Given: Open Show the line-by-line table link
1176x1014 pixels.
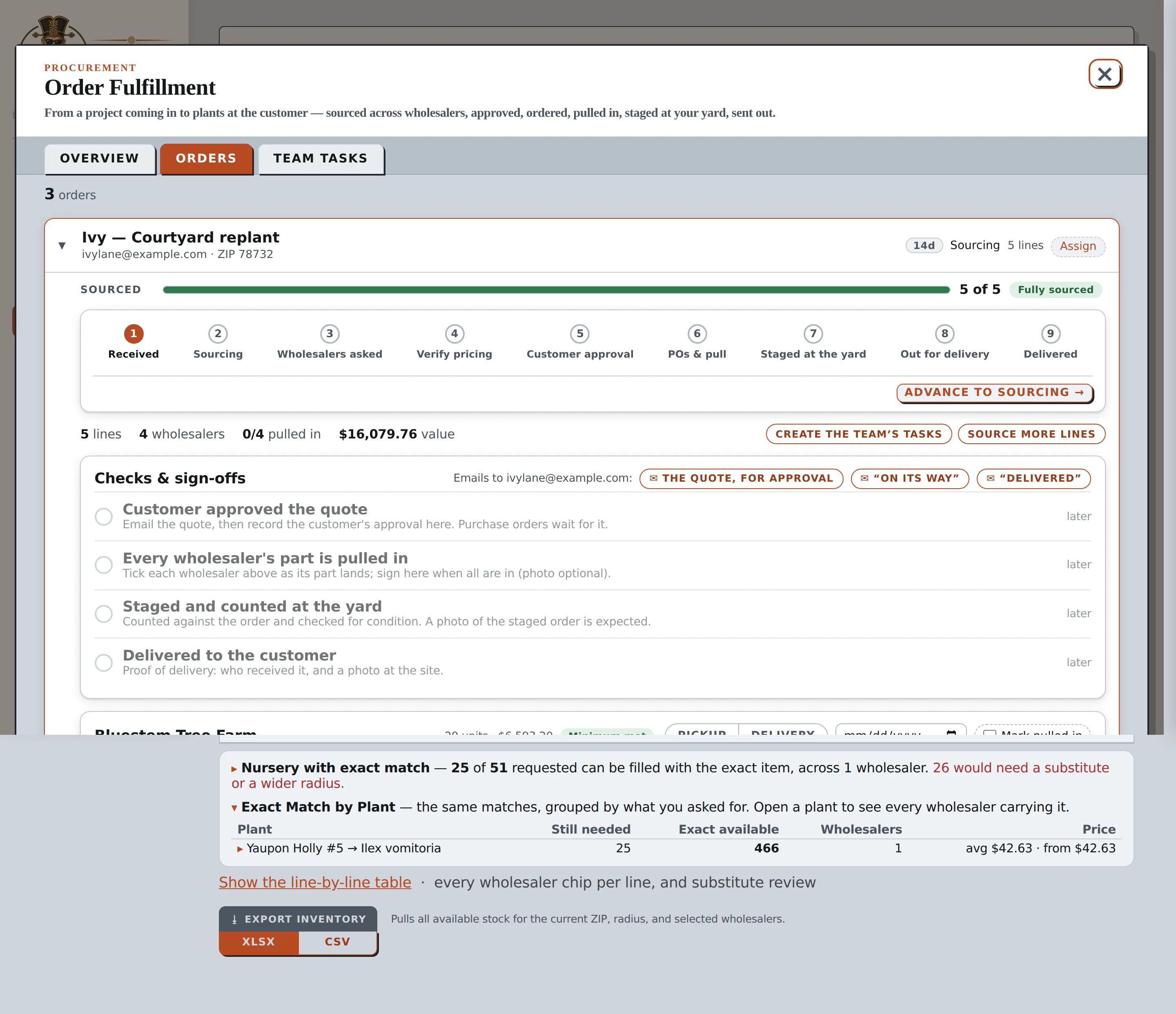Looking at the screenshot, I should 315,883.
